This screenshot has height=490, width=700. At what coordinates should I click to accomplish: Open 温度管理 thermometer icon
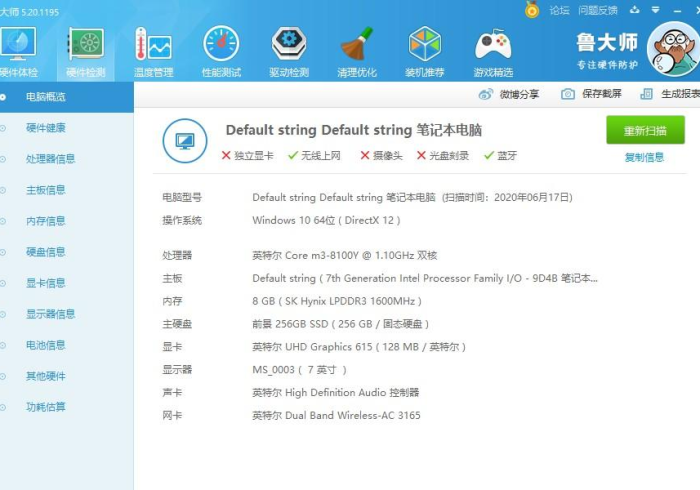154,51
